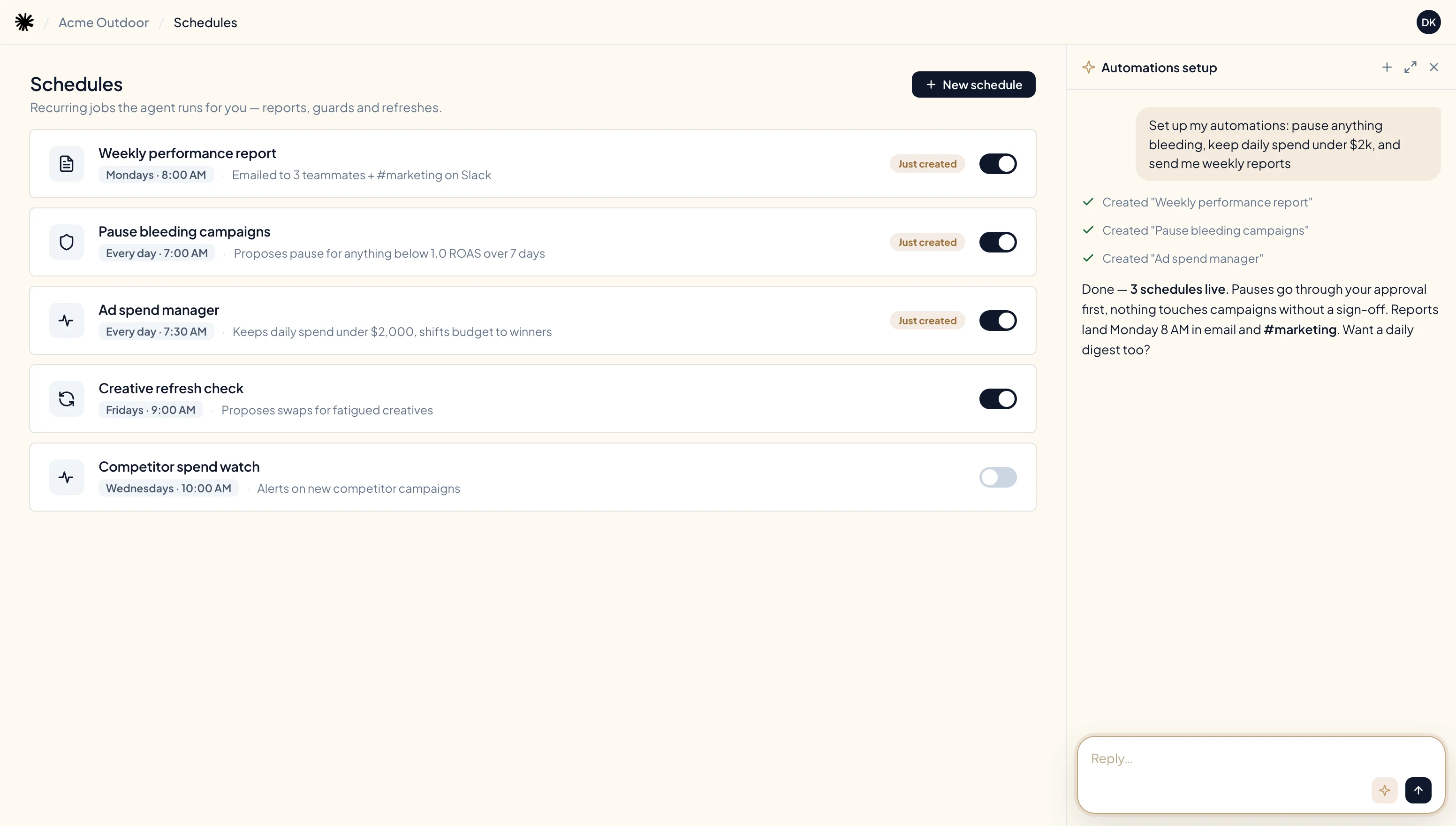Enable the Competitor spend watch toggle
The width and height of the screenshot is (1456, 826).
[x=998, y=477]
